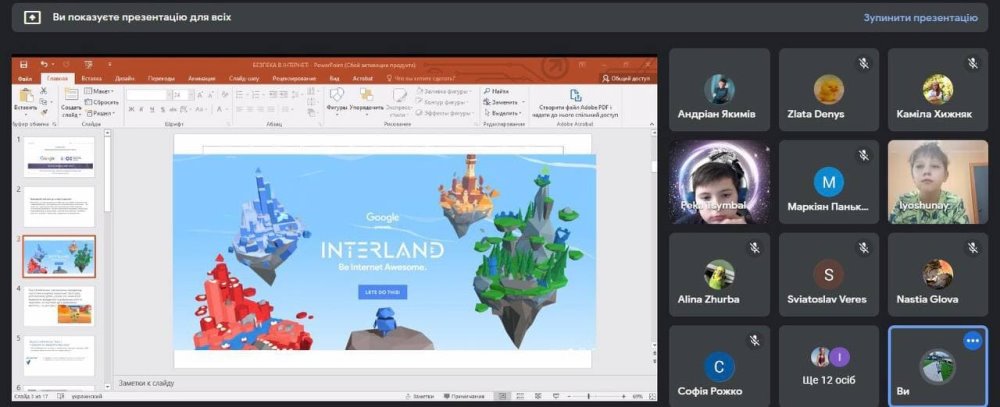Screen dimensions: 1000x407
Task: Select slide 5 thumbnail in slide panel
Action: [59, 356]
